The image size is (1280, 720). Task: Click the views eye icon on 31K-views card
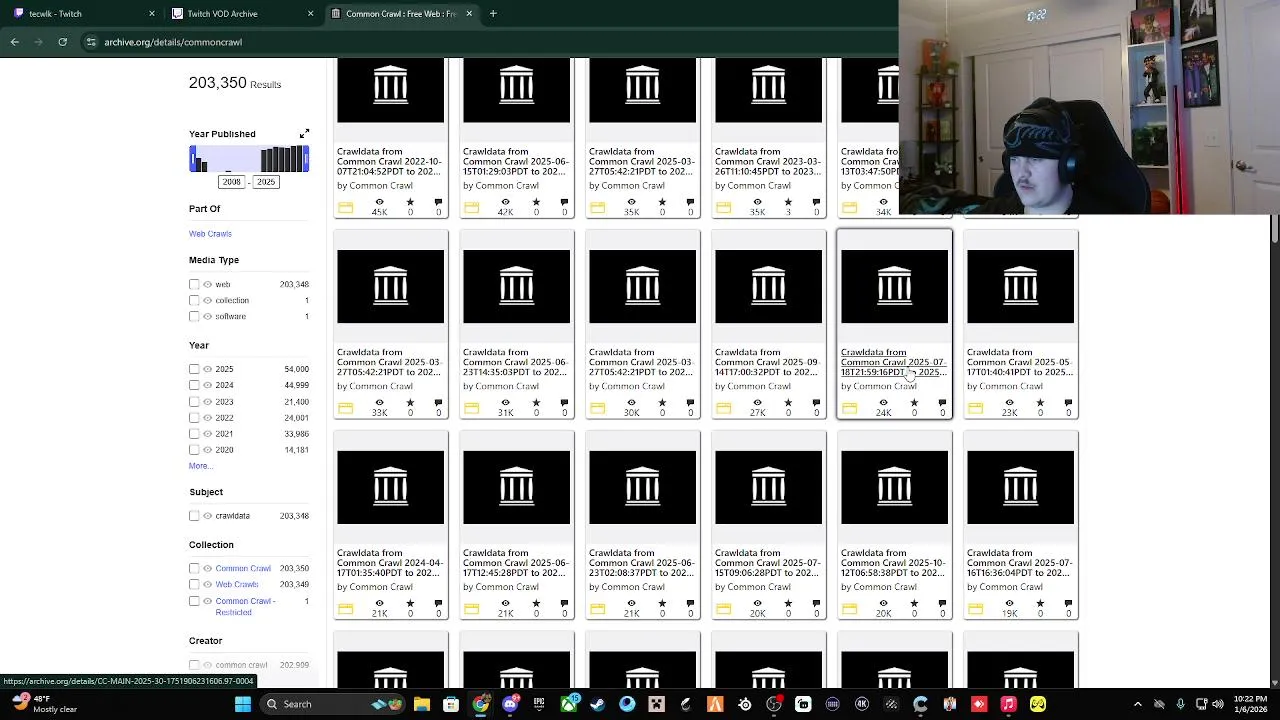pos(505,403)
